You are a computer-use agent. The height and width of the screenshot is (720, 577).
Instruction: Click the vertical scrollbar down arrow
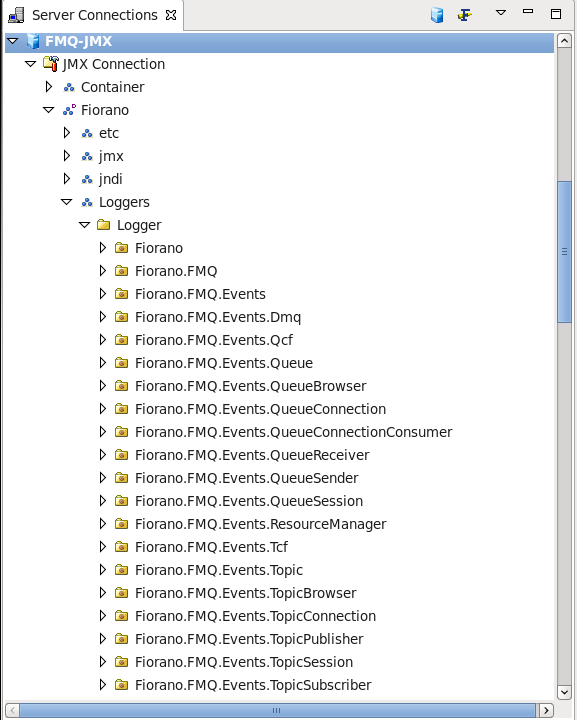point(564,692)
